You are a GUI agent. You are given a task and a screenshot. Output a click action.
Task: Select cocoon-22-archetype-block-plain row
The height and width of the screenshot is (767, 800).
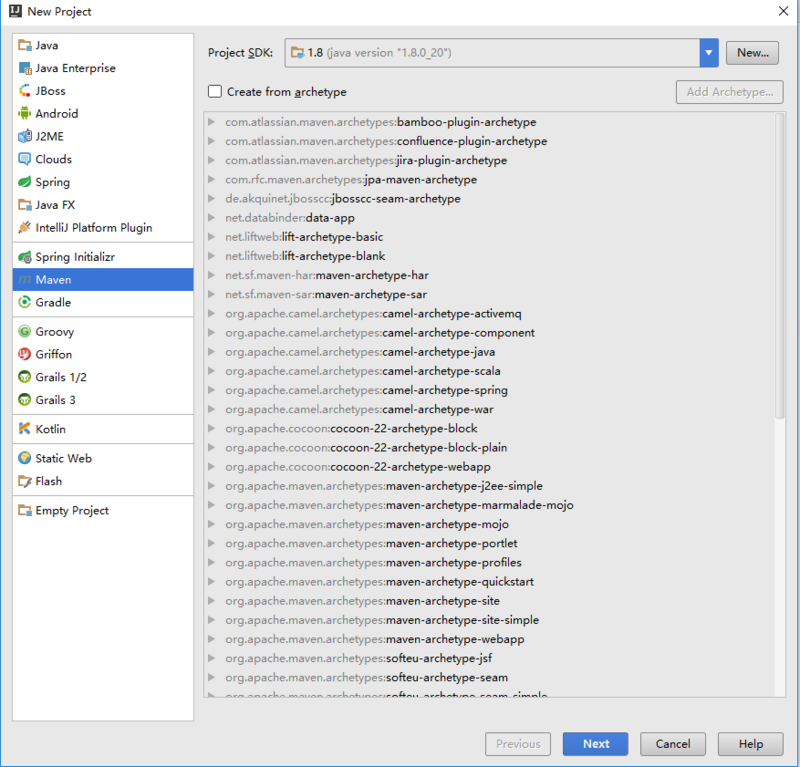[x=489, y=448]
